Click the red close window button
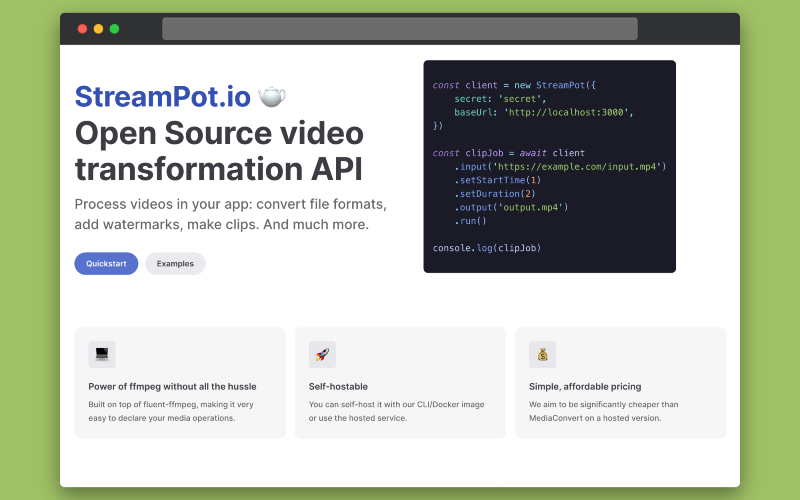The image size is (800, 500). click(x=82, y=29)
